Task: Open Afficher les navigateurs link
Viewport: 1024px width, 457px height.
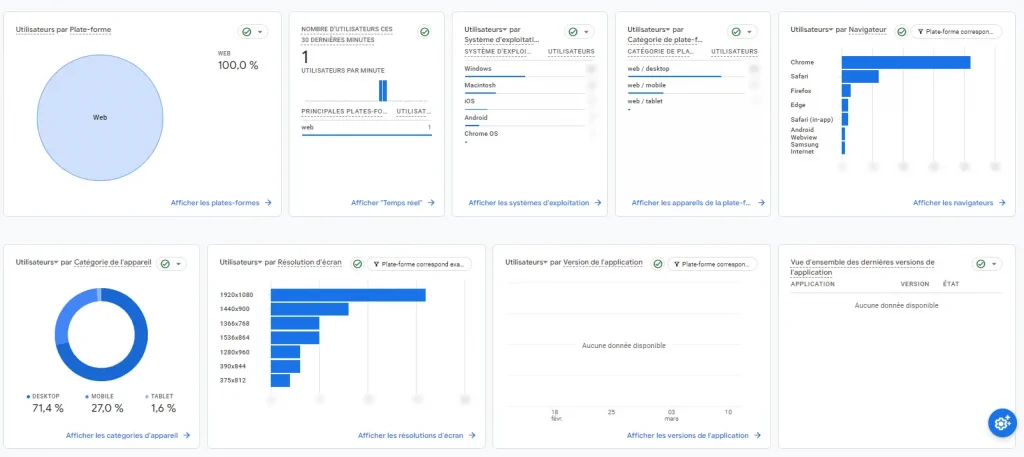Action: click(x=959, y=203)
